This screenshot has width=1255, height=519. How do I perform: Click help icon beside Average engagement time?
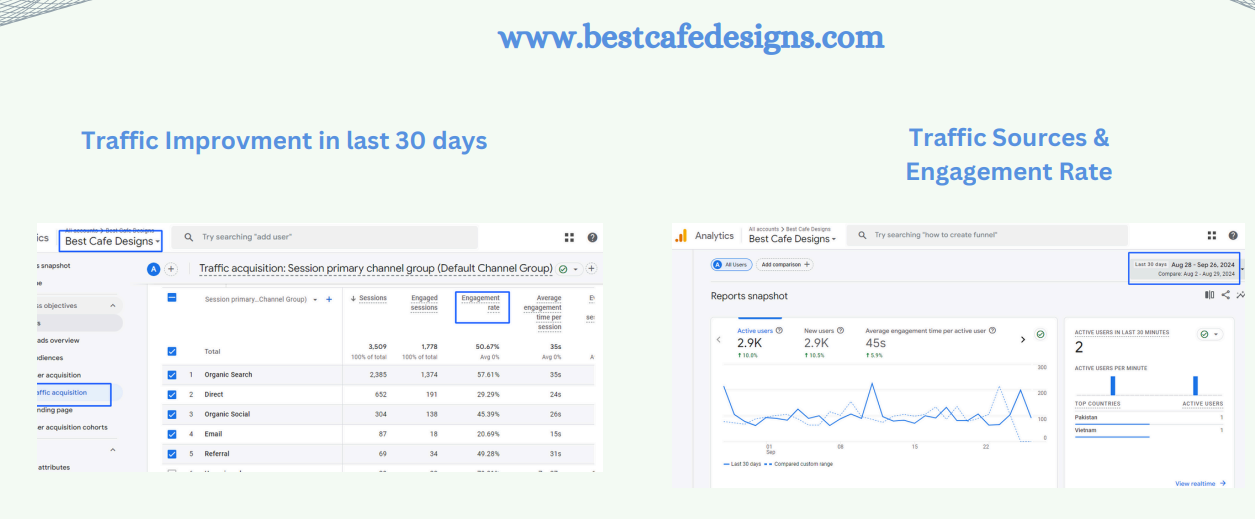991,330
